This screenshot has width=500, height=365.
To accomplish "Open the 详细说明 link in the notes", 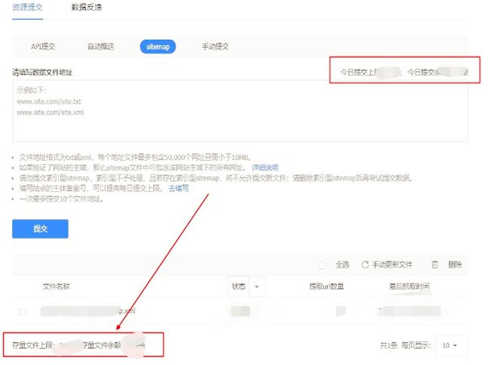I will [x=265, y=167].
